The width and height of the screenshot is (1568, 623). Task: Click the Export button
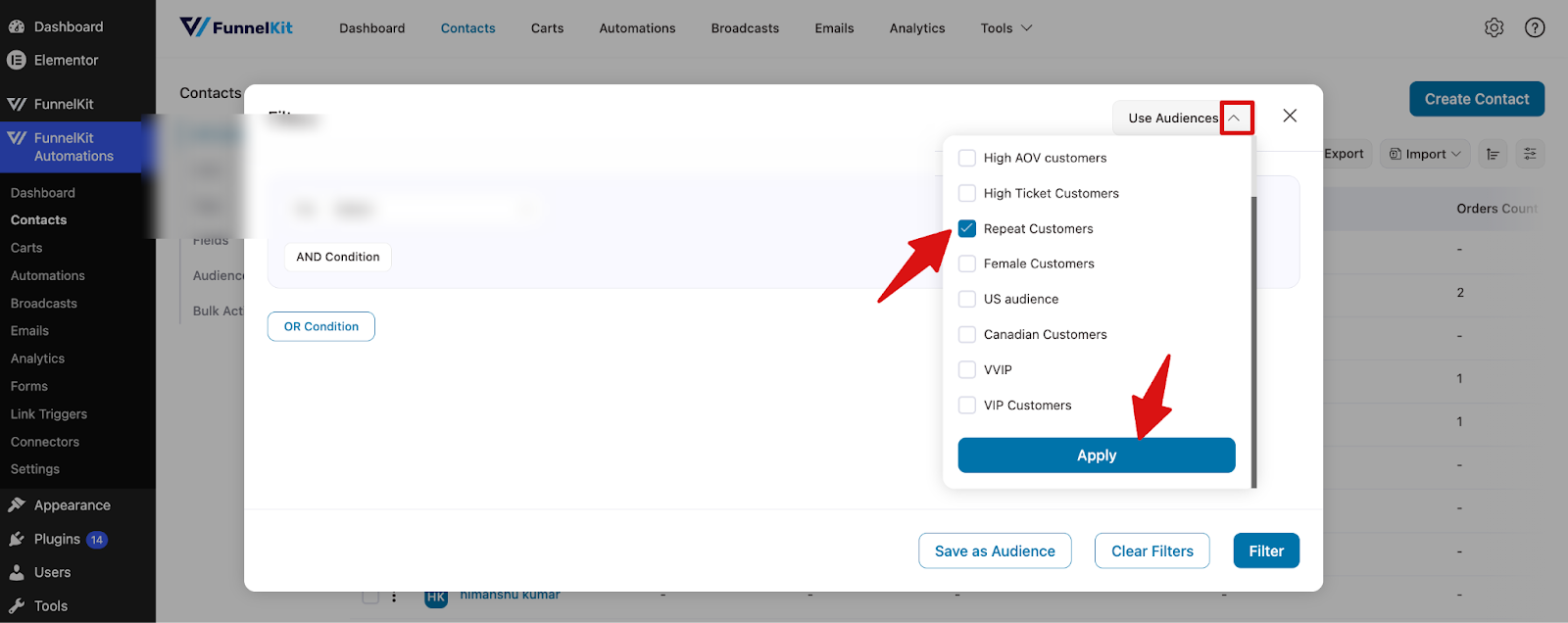tap(1344, 154)
